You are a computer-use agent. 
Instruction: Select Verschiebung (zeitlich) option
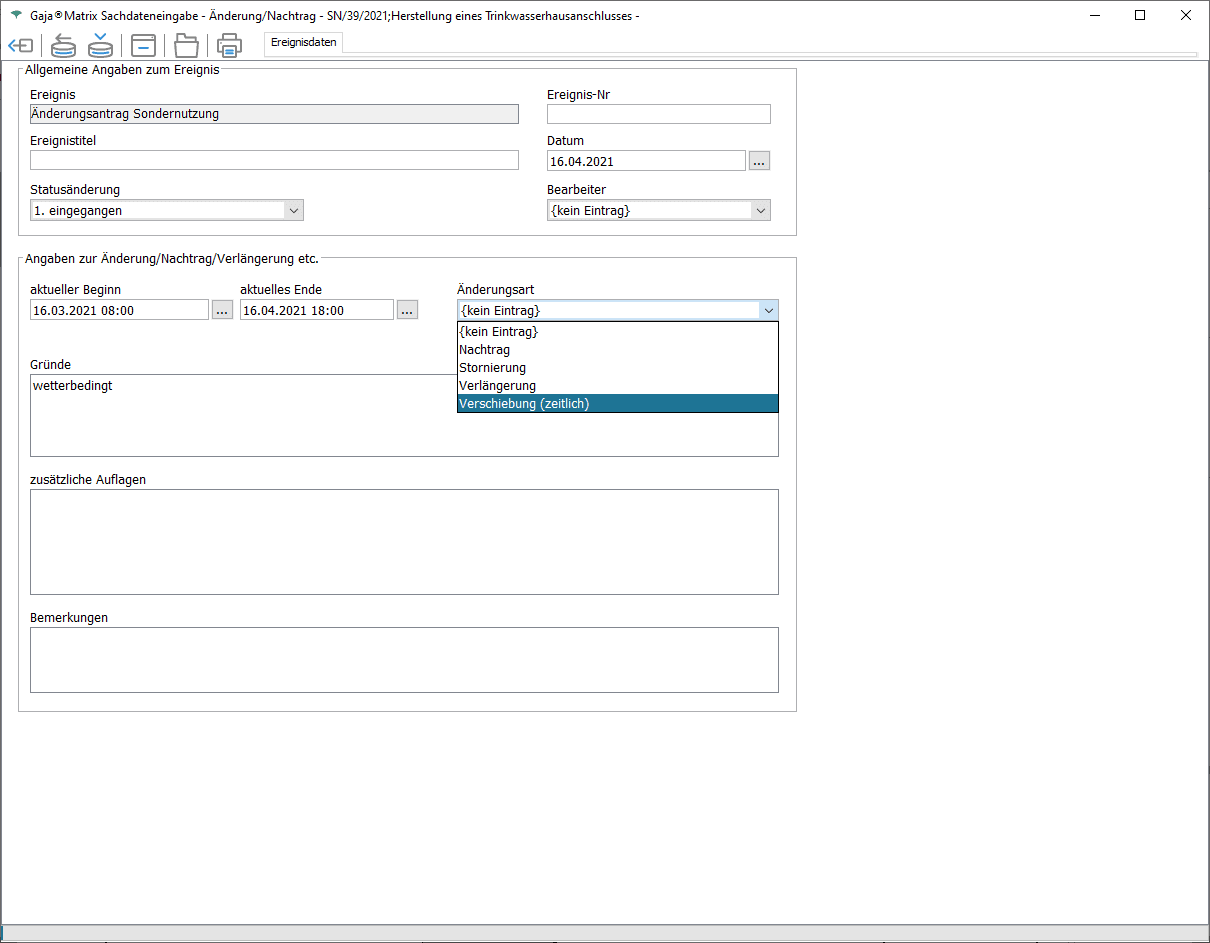[x=524, y=404]
